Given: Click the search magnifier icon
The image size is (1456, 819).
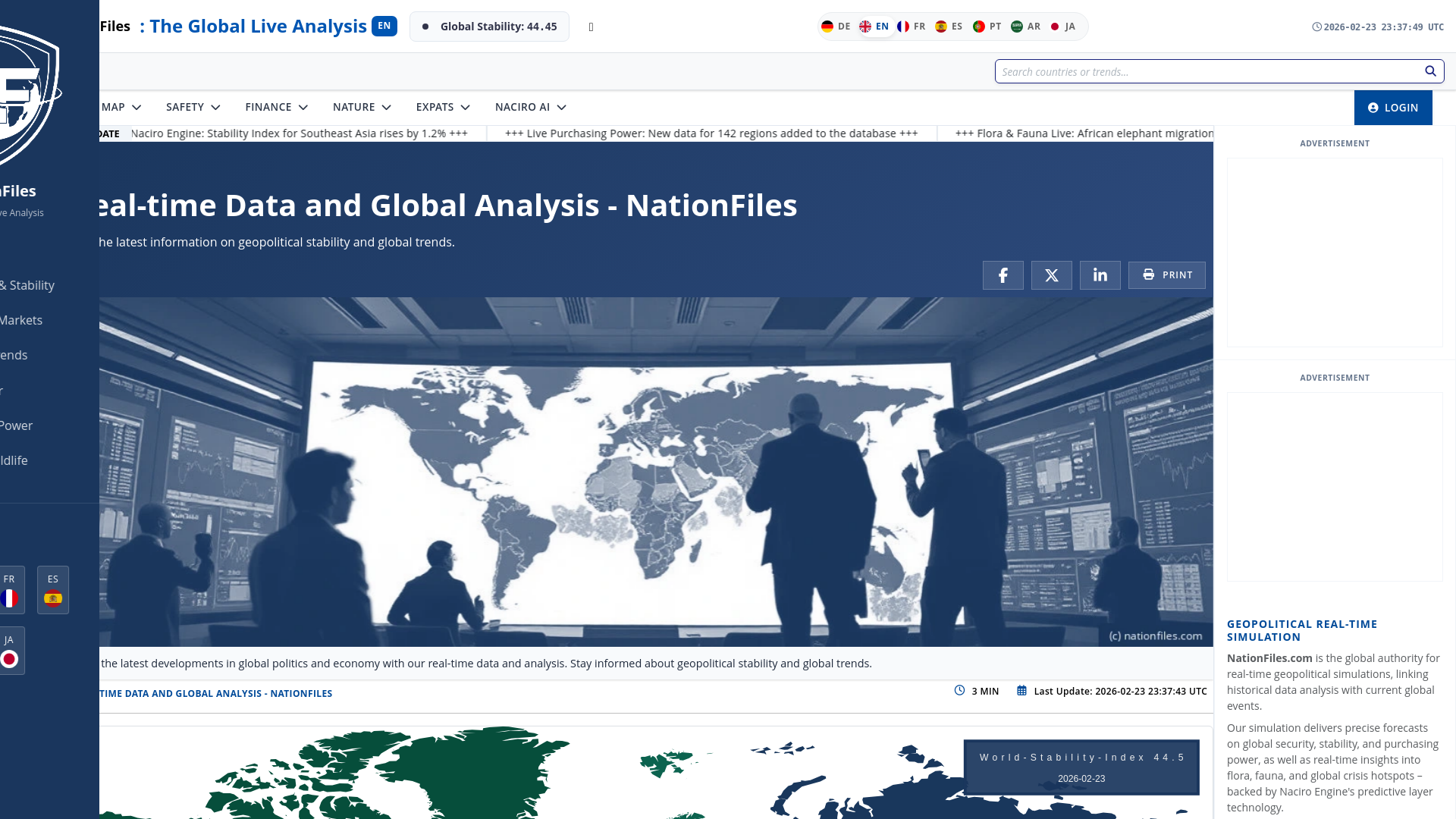Looking at the screenshot, I should (x=1430, y=71).
